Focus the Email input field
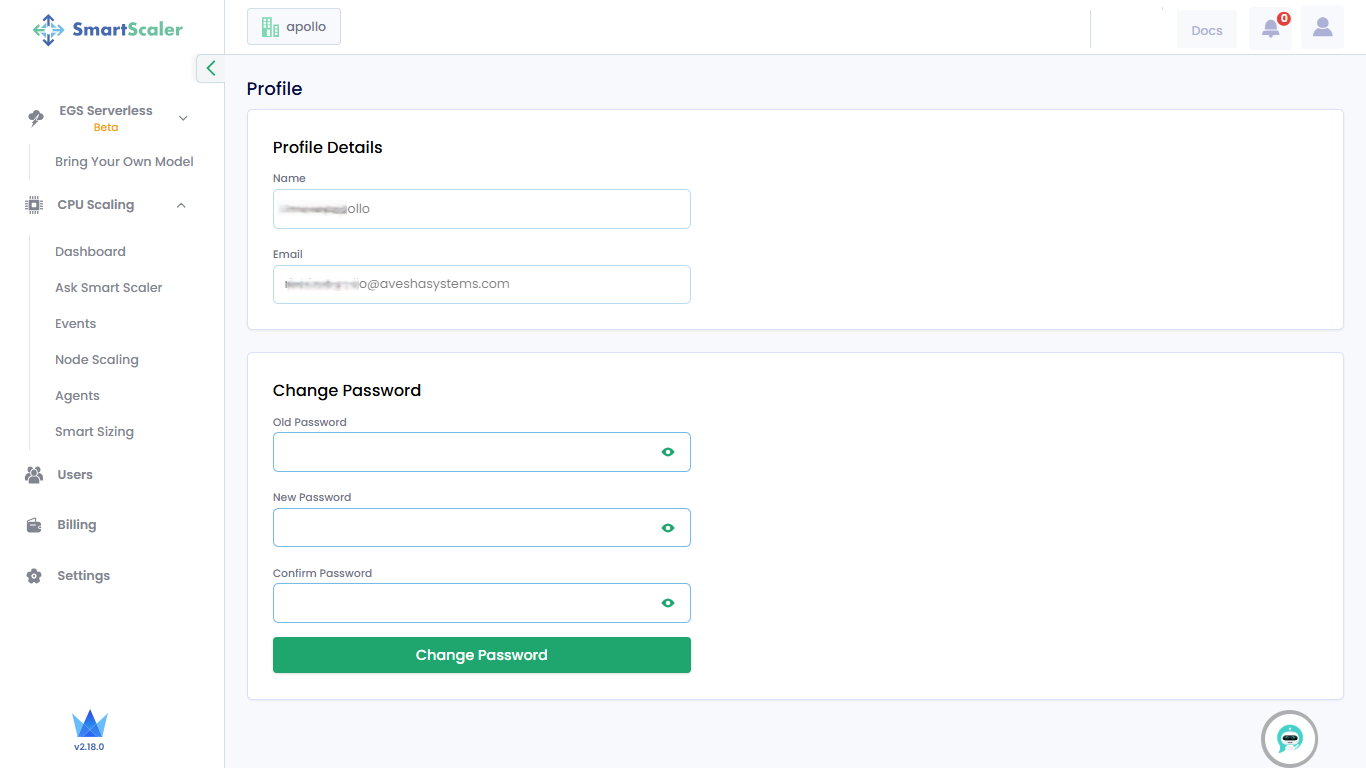This screenshot has width=1366, height=768. click(481, 284)
